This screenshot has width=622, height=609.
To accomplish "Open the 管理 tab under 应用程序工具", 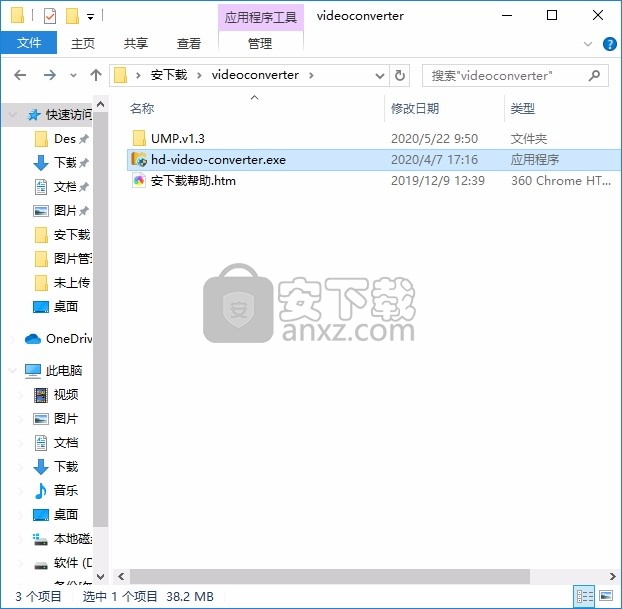I will tap(260, 43).
